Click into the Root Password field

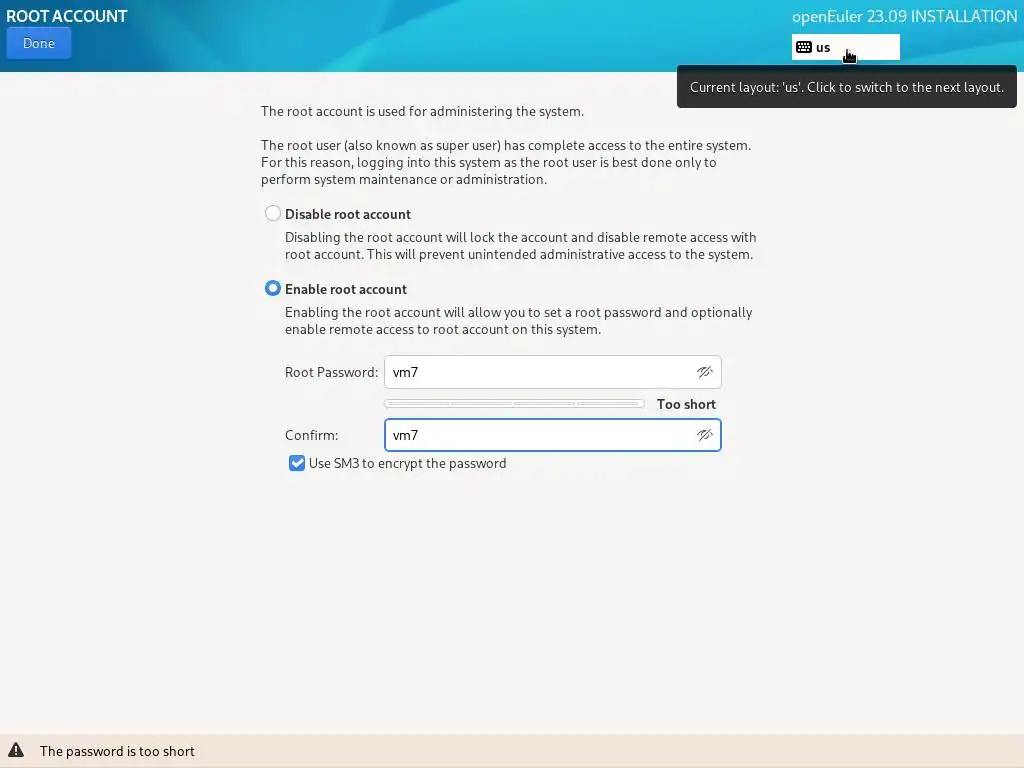tap(552, 372)
